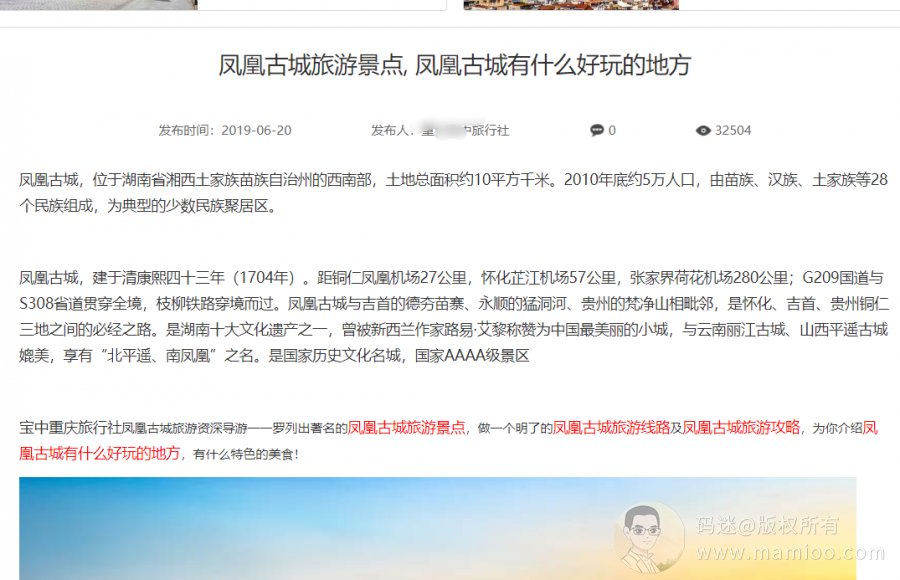900x580 pixels.
Task: Click the comment bubble icon
Action: 597,130
